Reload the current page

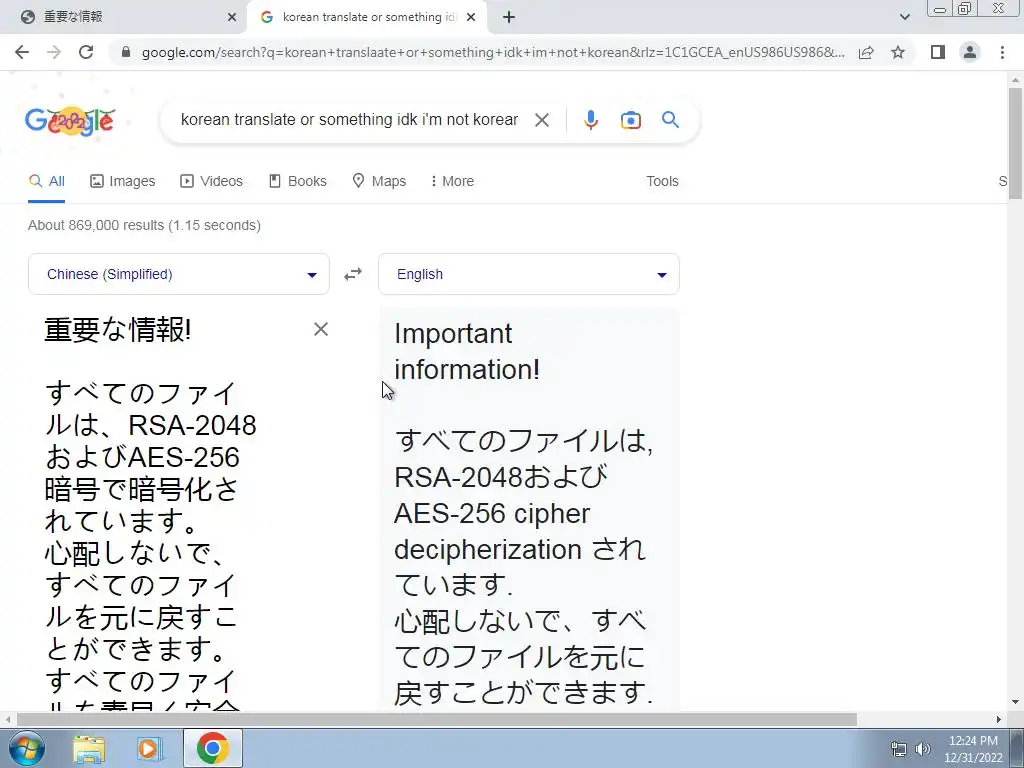click(86, 52)
